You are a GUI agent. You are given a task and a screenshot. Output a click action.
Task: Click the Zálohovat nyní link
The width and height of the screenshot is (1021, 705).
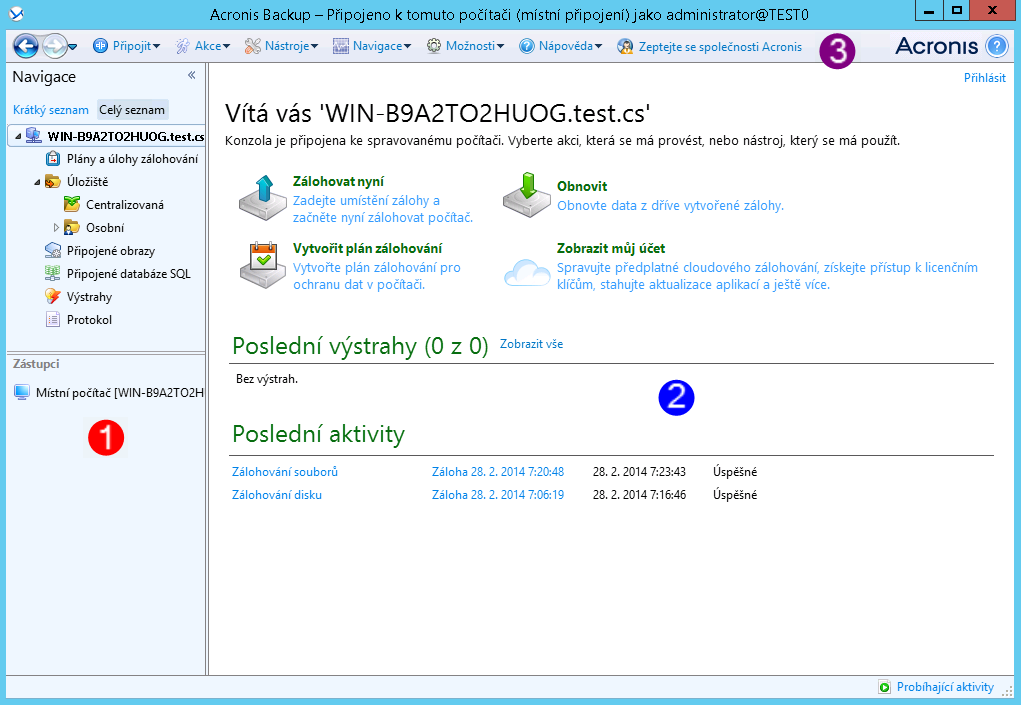click(x=339, y=182)
